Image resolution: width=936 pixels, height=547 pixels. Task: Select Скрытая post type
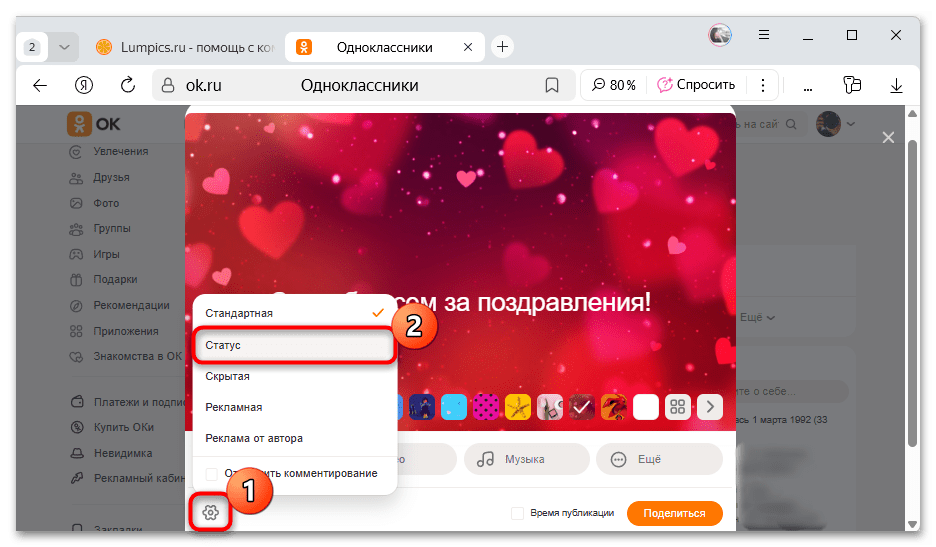295,377
